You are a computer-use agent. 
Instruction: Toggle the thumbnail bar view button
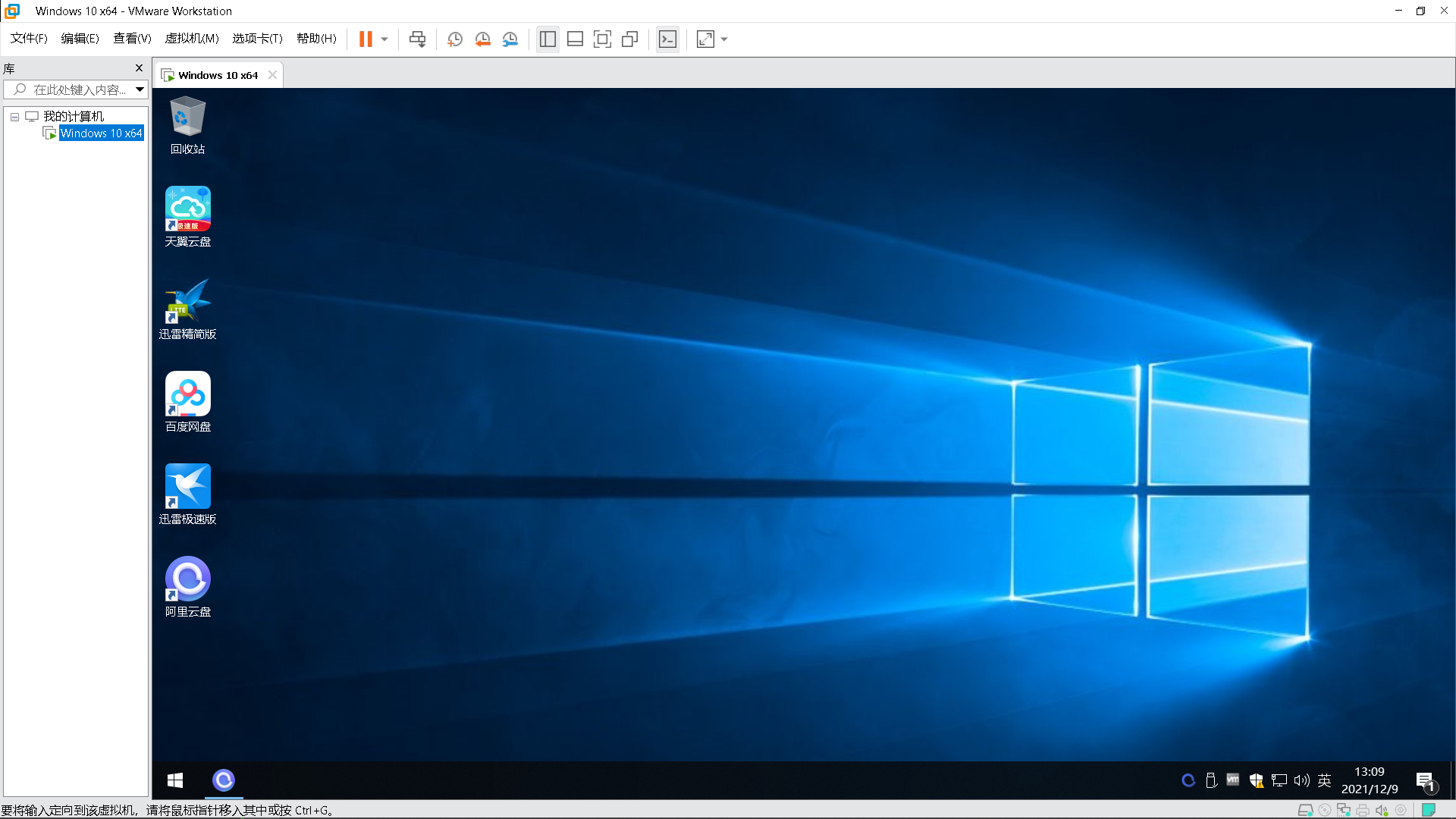(575, 39)
